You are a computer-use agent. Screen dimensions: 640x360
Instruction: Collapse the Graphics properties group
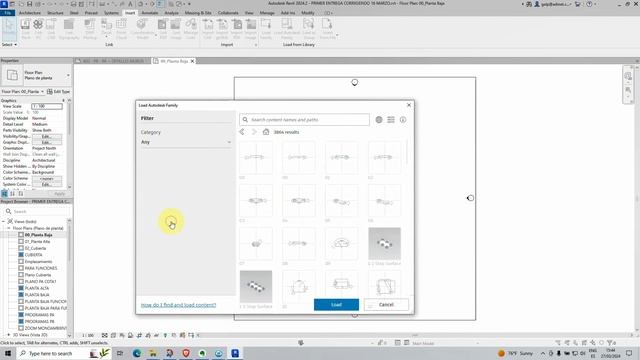(63, 100)
